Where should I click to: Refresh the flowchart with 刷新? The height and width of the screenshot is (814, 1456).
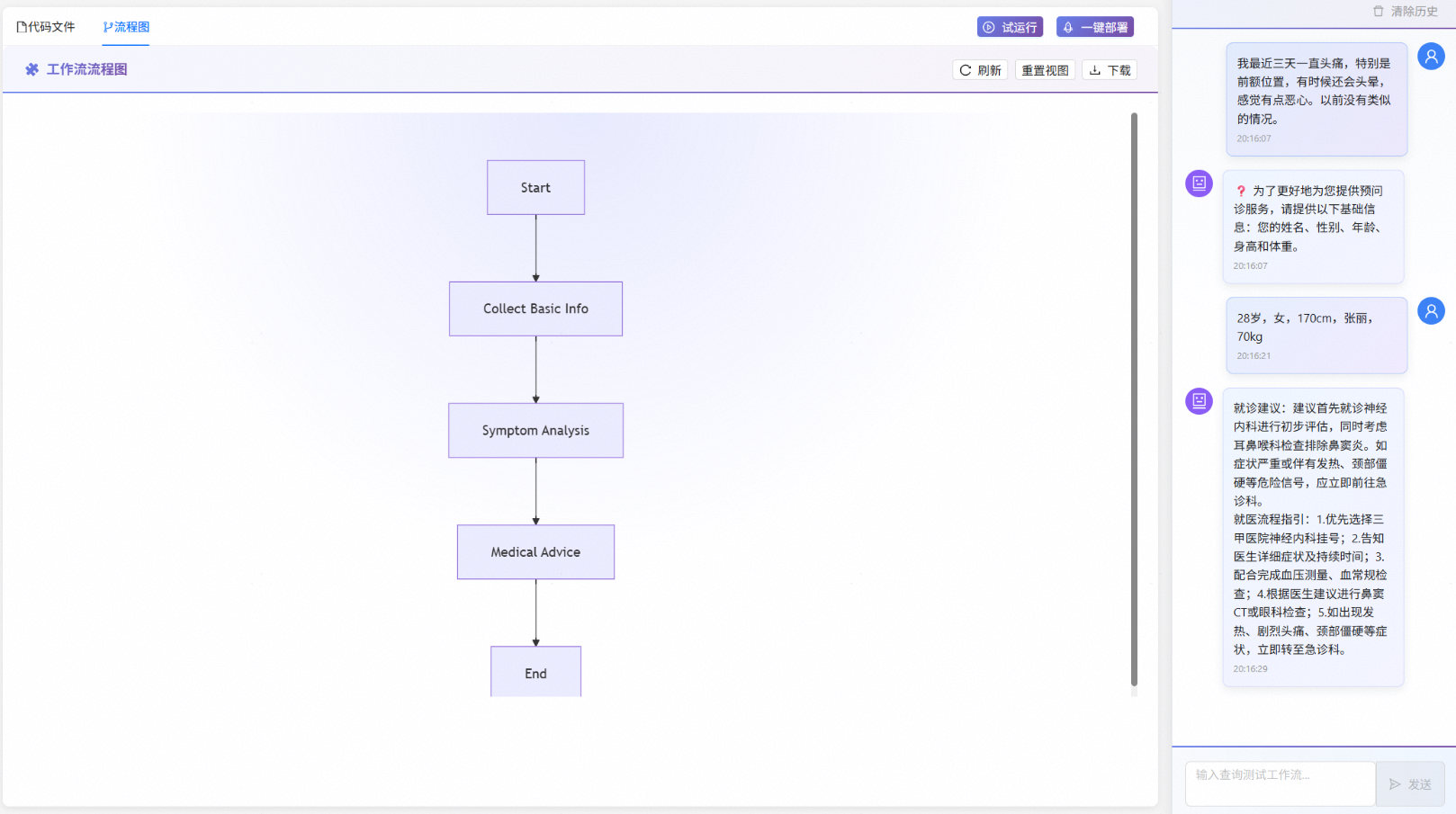pos(980,70)
